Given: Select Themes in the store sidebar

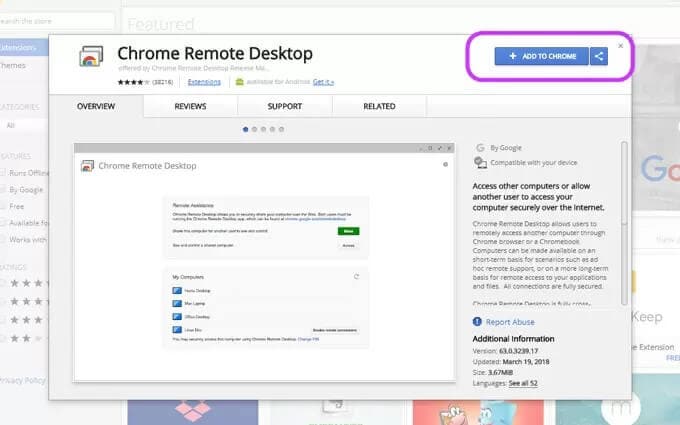Looking at the screenshot, I should pos(13,65).
